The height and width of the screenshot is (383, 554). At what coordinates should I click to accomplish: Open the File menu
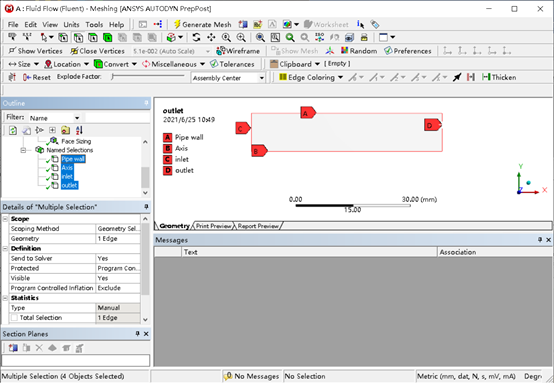click(x=13, y=24)
